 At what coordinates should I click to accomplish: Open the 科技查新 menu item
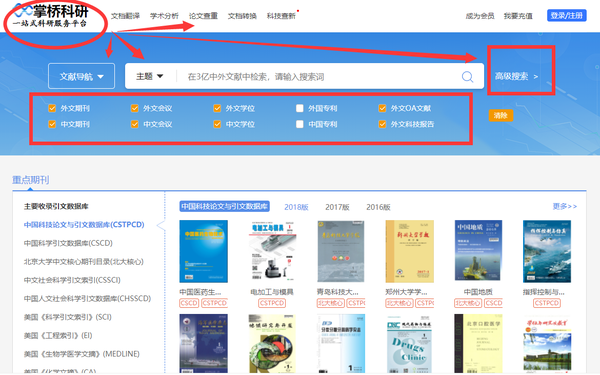click(281, 16)
